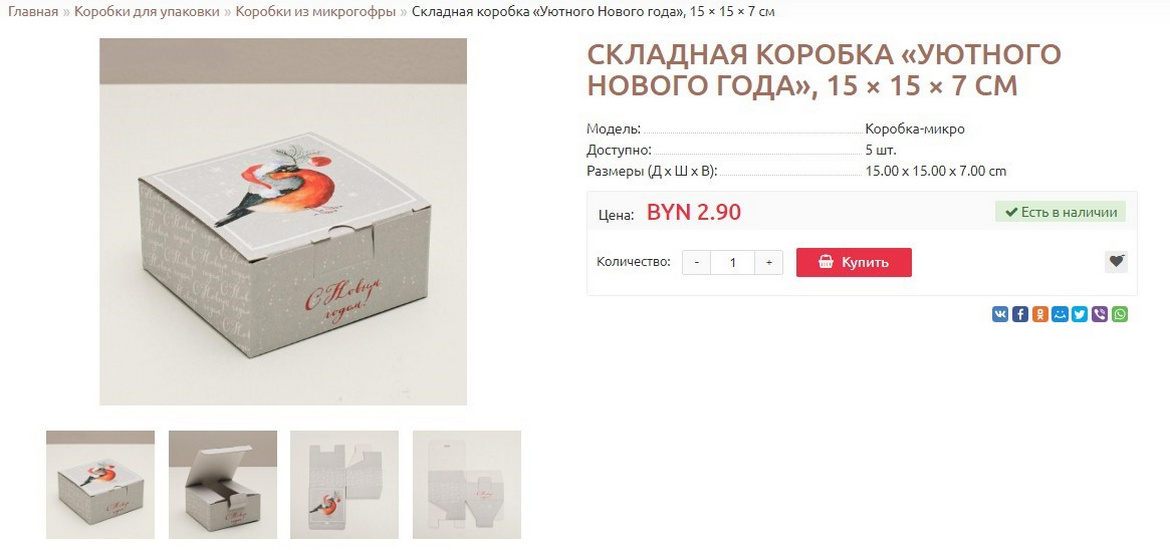Share product via WhatsApp
The width and height of the screenshot is (1170, 550).
(1120, 314)
